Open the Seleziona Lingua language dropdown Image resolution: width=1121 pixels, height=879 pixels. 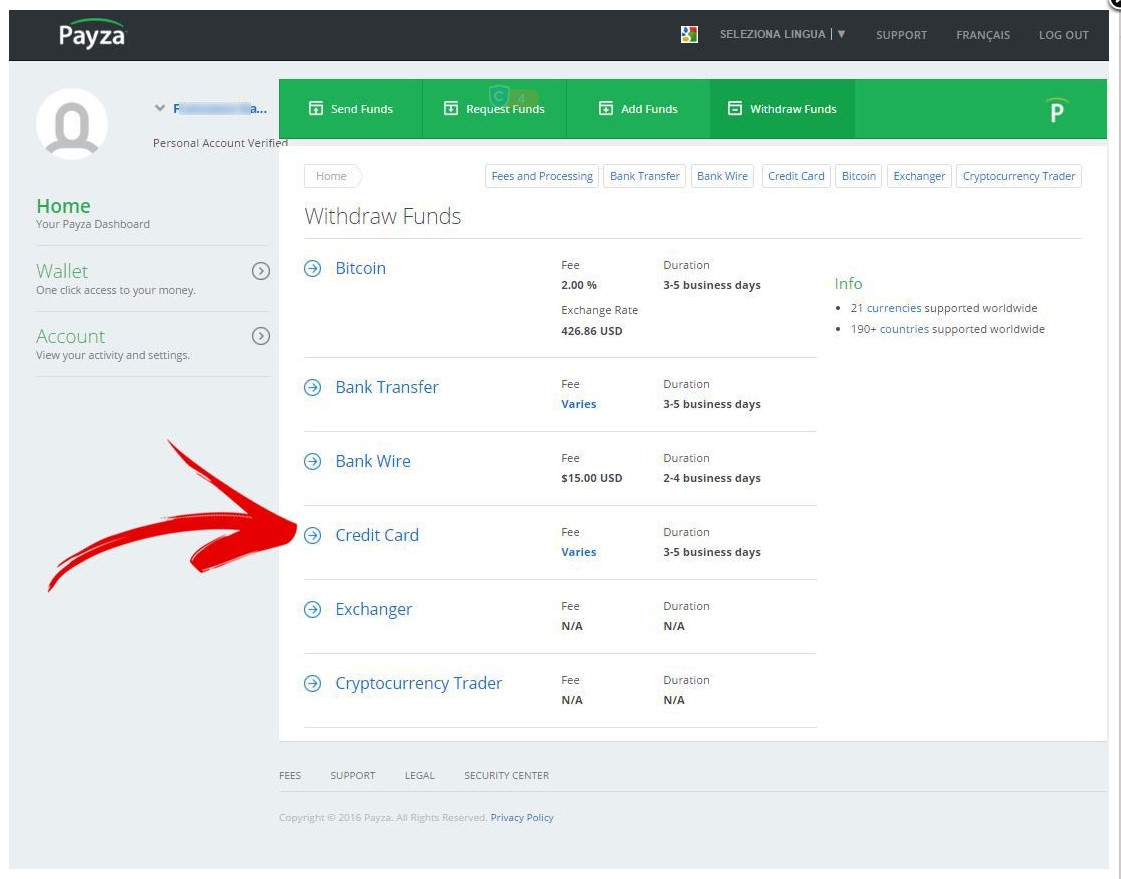point(782,35)
